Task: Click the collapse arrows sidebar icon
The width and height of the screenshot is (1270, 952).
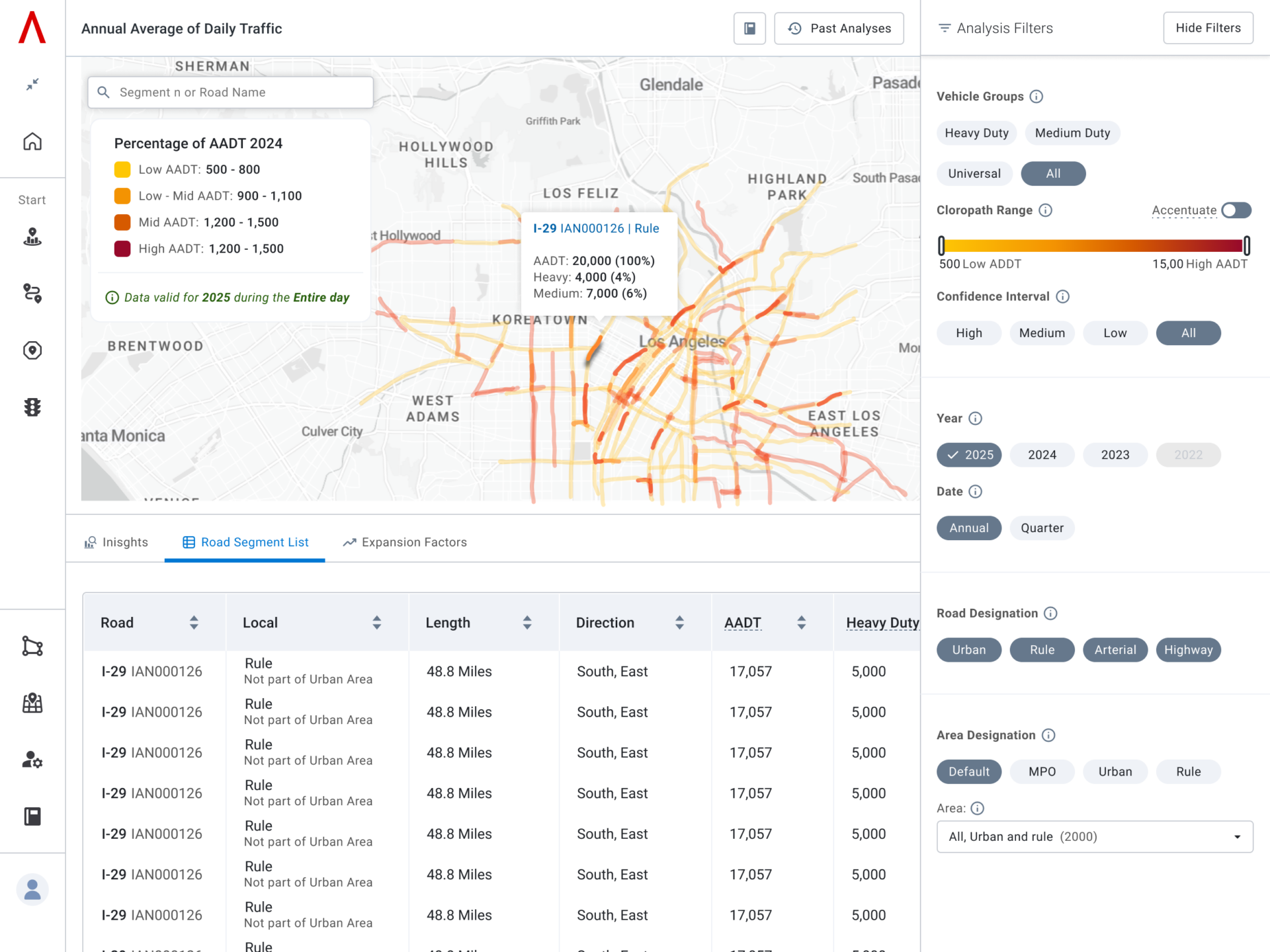Action: pyautogui.click(x=32, y=84)
